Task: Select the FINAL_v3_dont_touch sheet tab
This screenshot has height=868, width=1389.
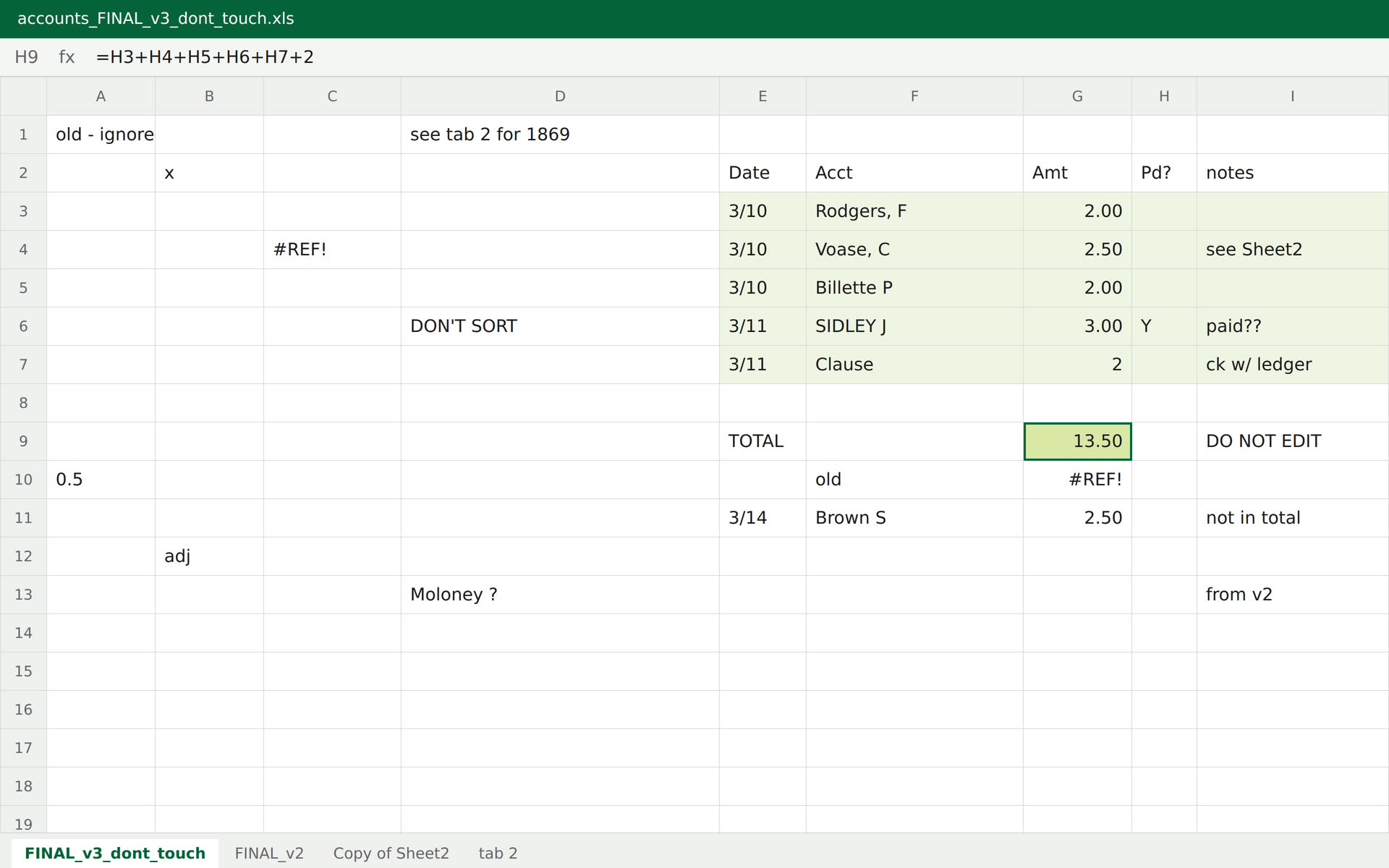Action: pyautogui.click(x=115, y=854)
